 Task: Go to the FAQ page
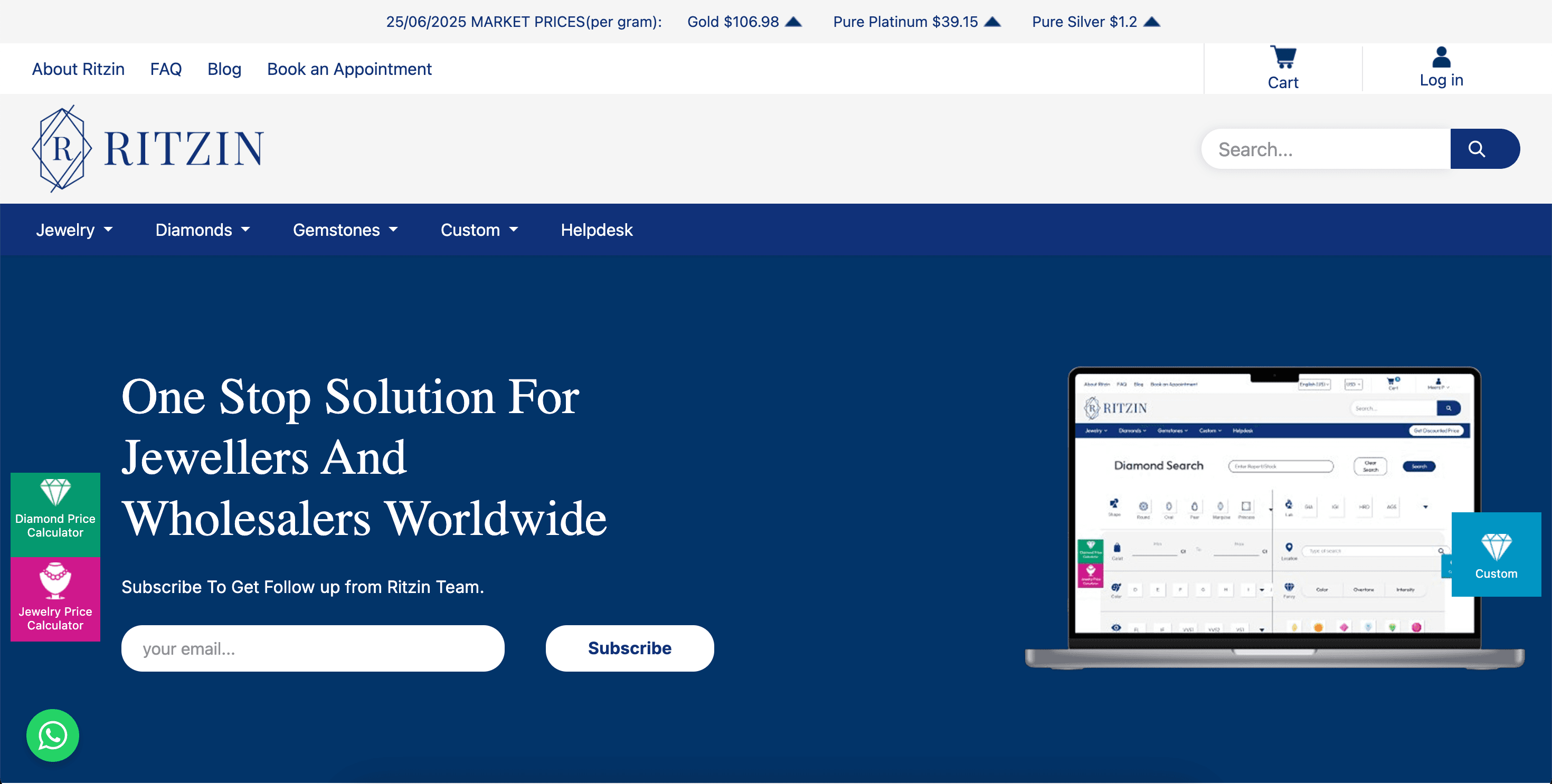[166, 69]
